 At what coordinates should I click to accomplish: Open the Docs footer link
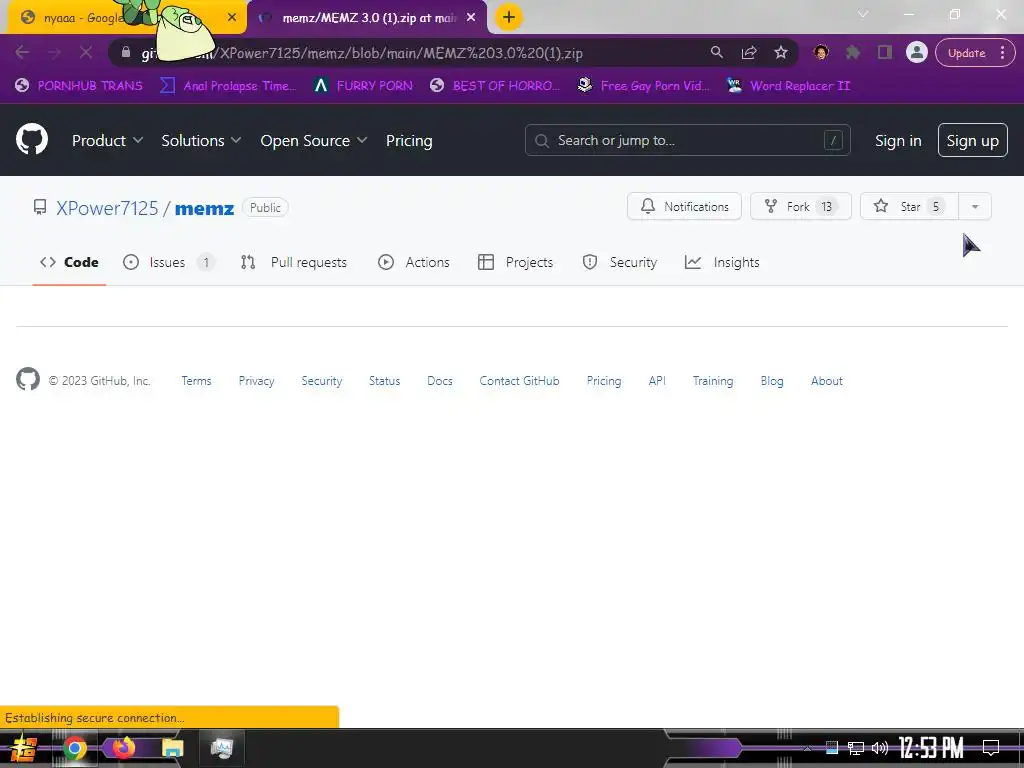[440, 381]
